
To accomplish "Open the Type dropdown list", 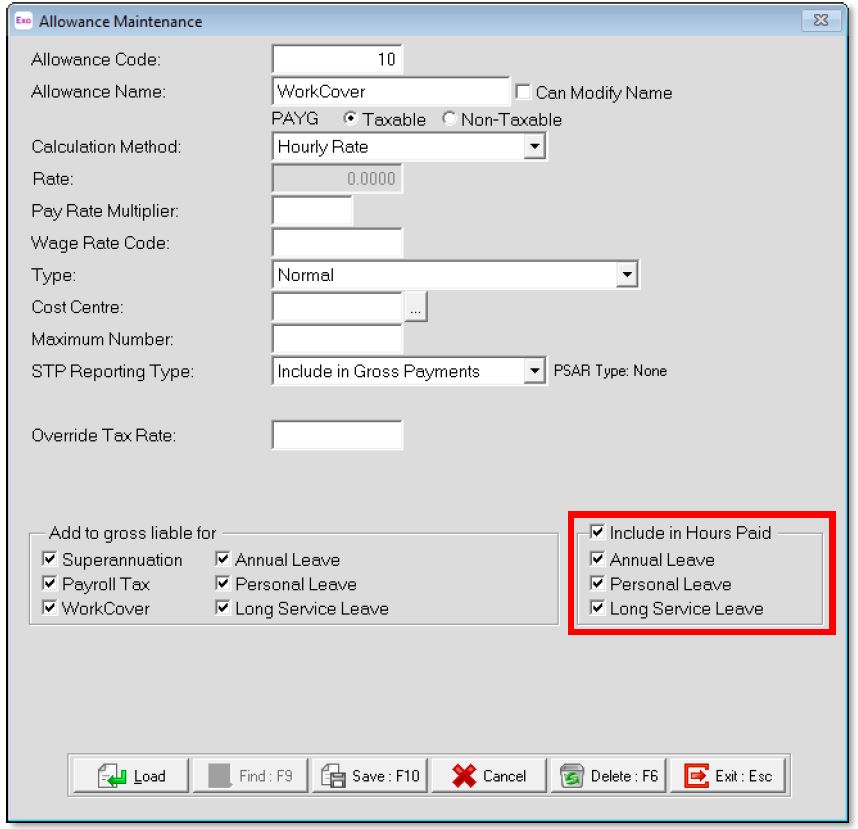I will coord(627,273).
